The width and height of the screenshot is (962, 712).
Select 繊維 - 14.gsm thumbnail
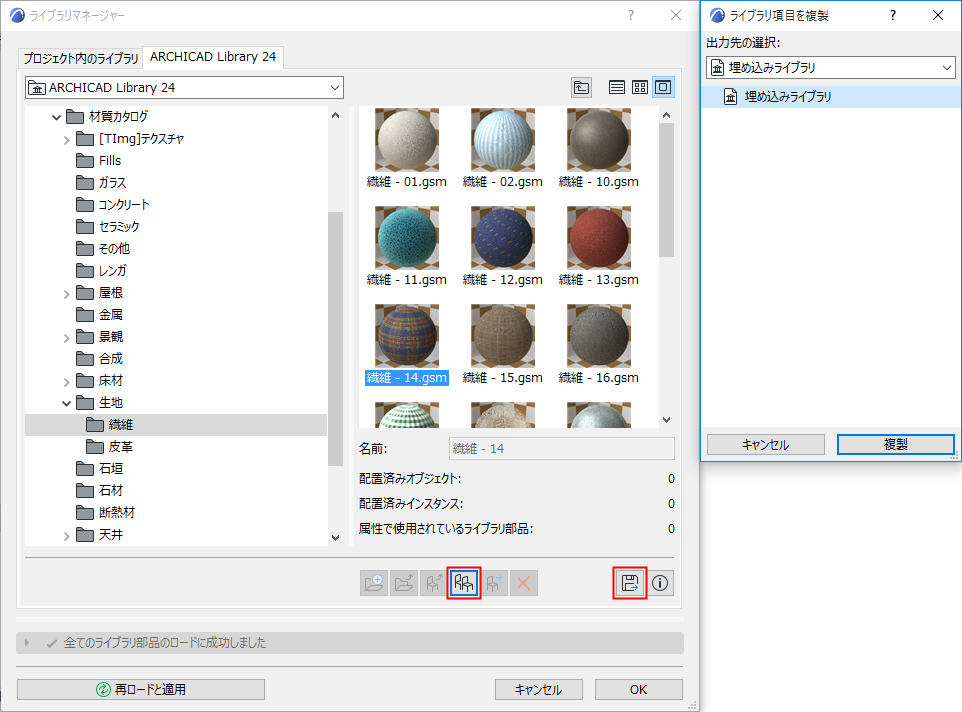coord(407,336)
